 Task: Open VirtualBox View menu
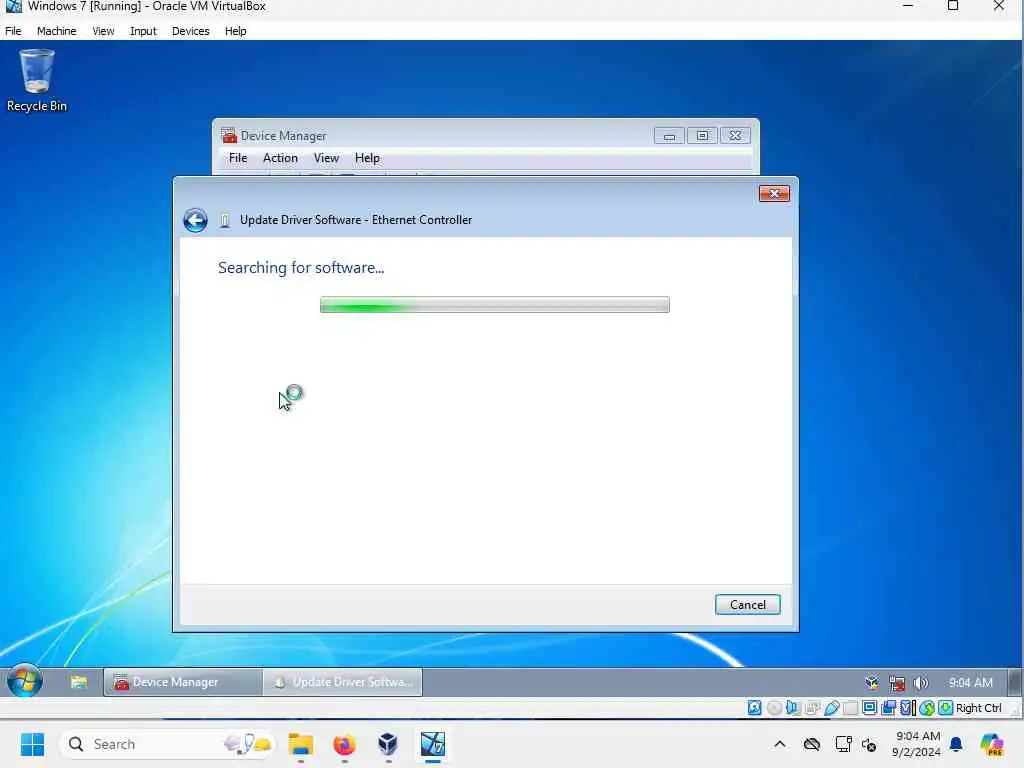click(x=103, y=31)
